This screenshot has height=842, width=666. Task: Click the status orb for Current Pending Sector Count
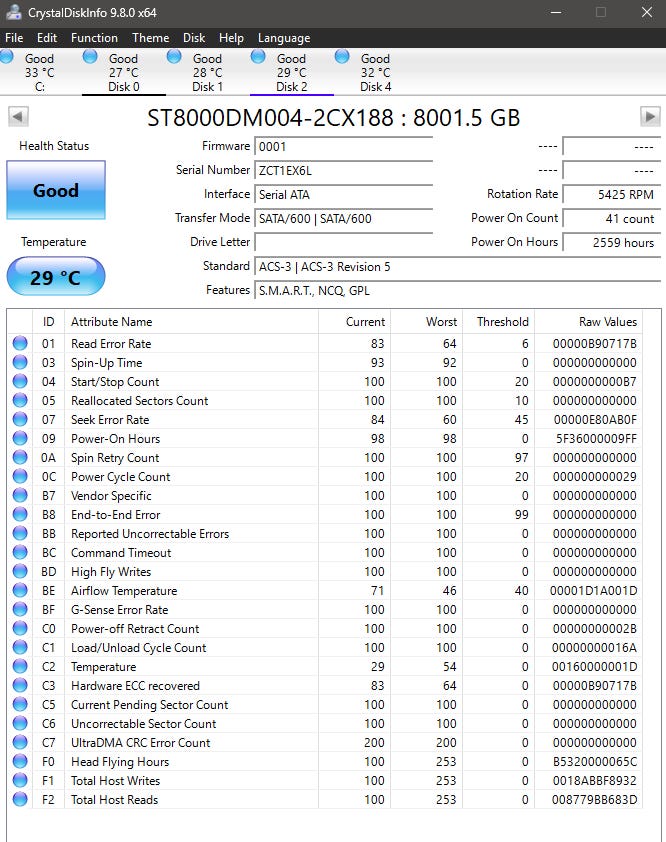click(x=20, y=704)
